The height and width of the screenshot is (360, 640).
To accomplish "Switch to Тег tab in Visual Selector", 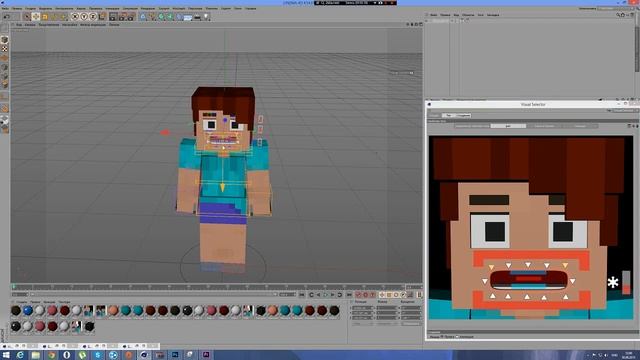I will [449, 116].
